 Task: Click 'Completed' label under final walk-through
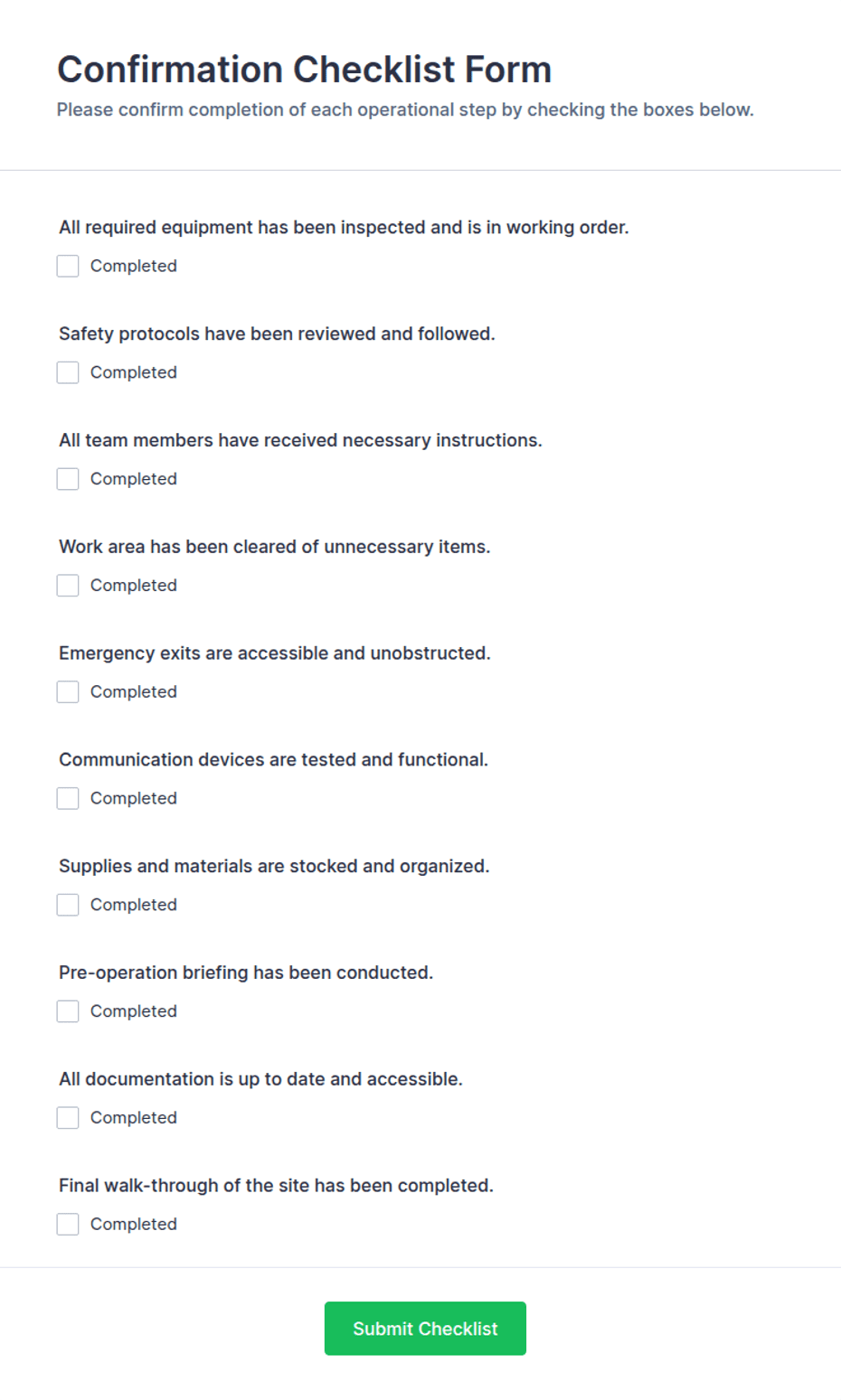[x=134, y=1225]
